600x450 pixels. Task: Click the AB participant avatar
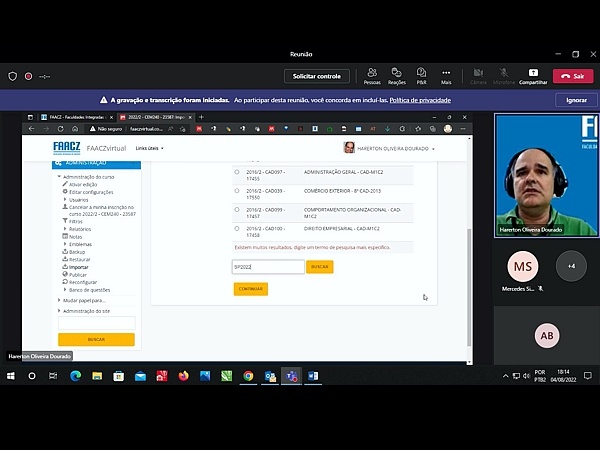[547, 336]
